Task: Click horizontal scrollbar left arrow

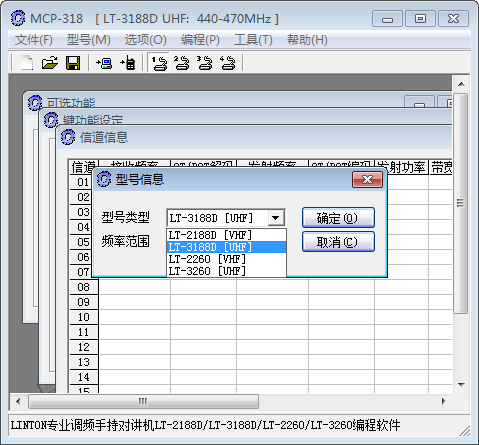Action: click(18, 401)
